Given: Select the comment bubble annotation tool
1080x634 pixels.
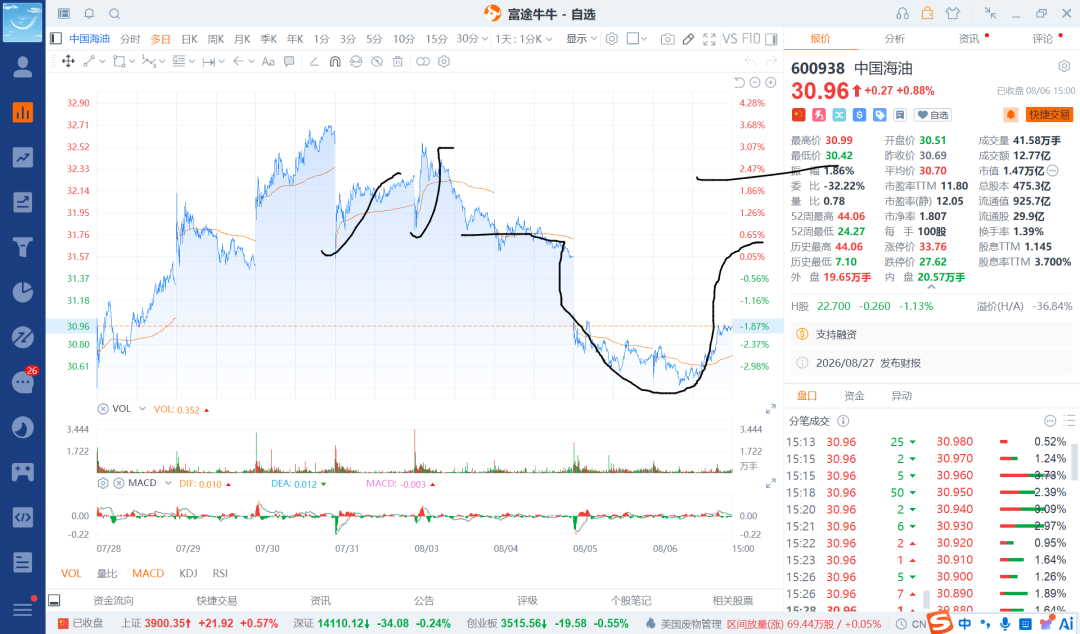Looking at the screenshot, I should point(289,61).
